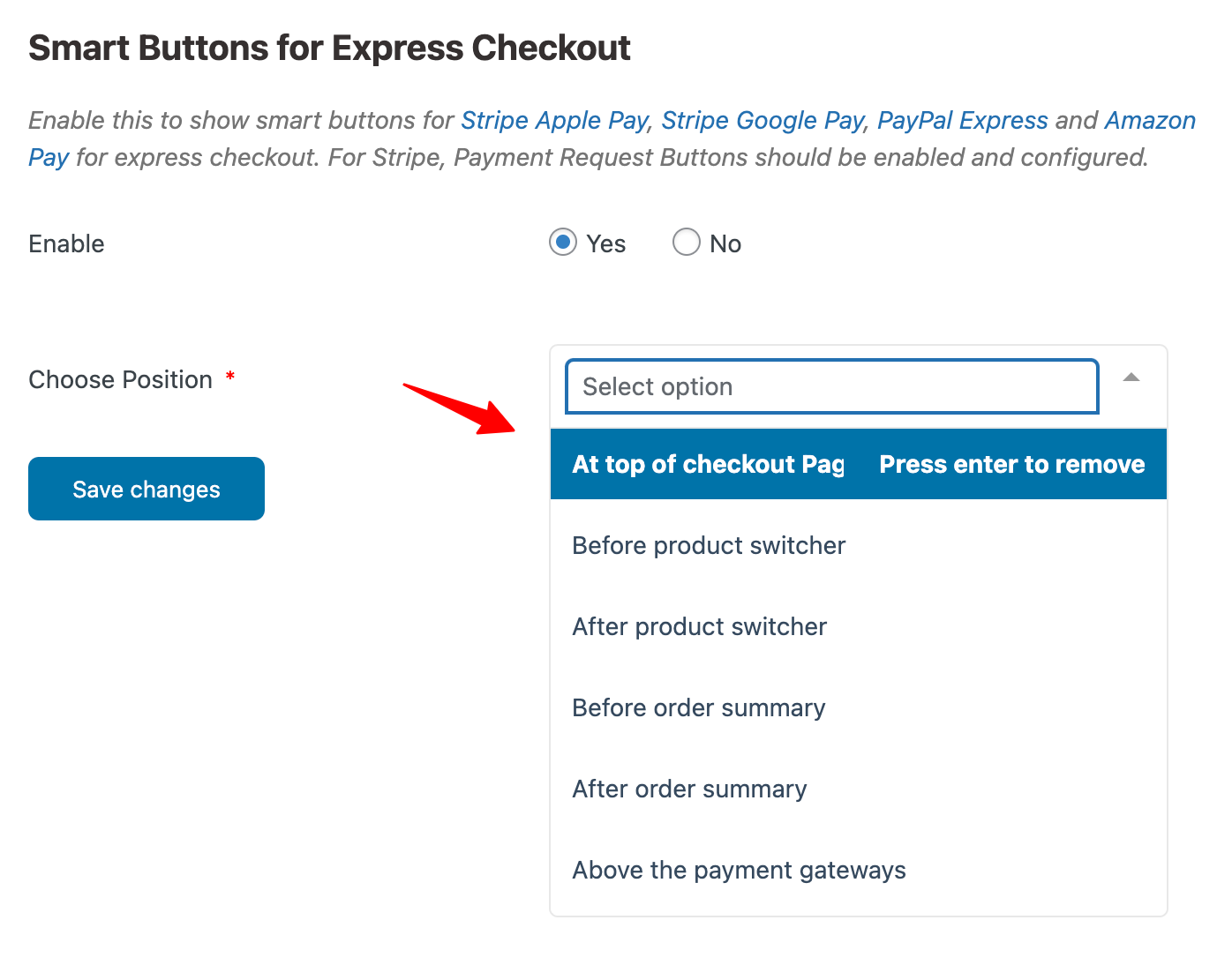Viewport: 1232px width, 965px height.
Task: Select the Yes radio button for Enable
Action: pyautogui.click(x=563, y=243)
